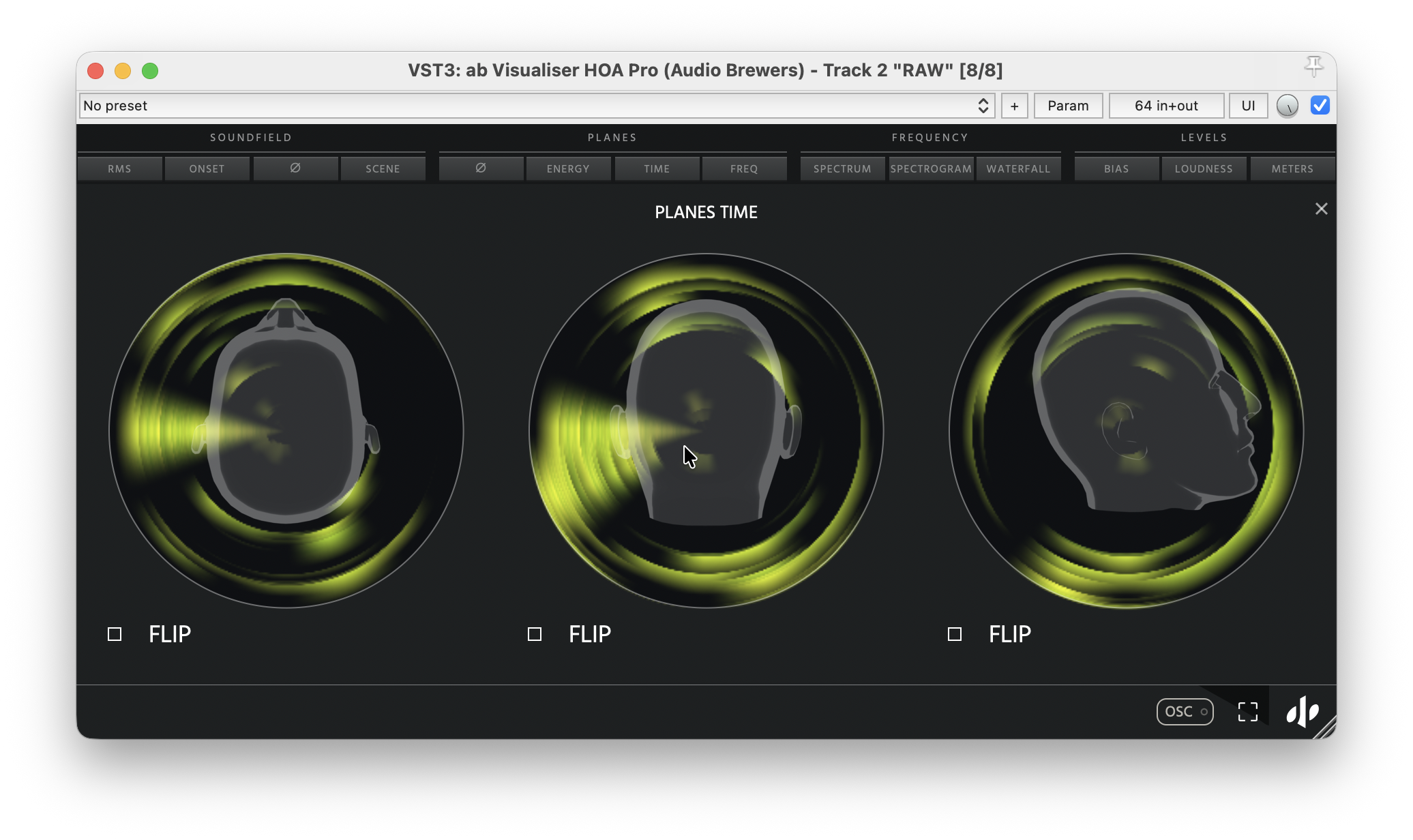Click the wet/dry knob in the header

[x=1288, y=106]
